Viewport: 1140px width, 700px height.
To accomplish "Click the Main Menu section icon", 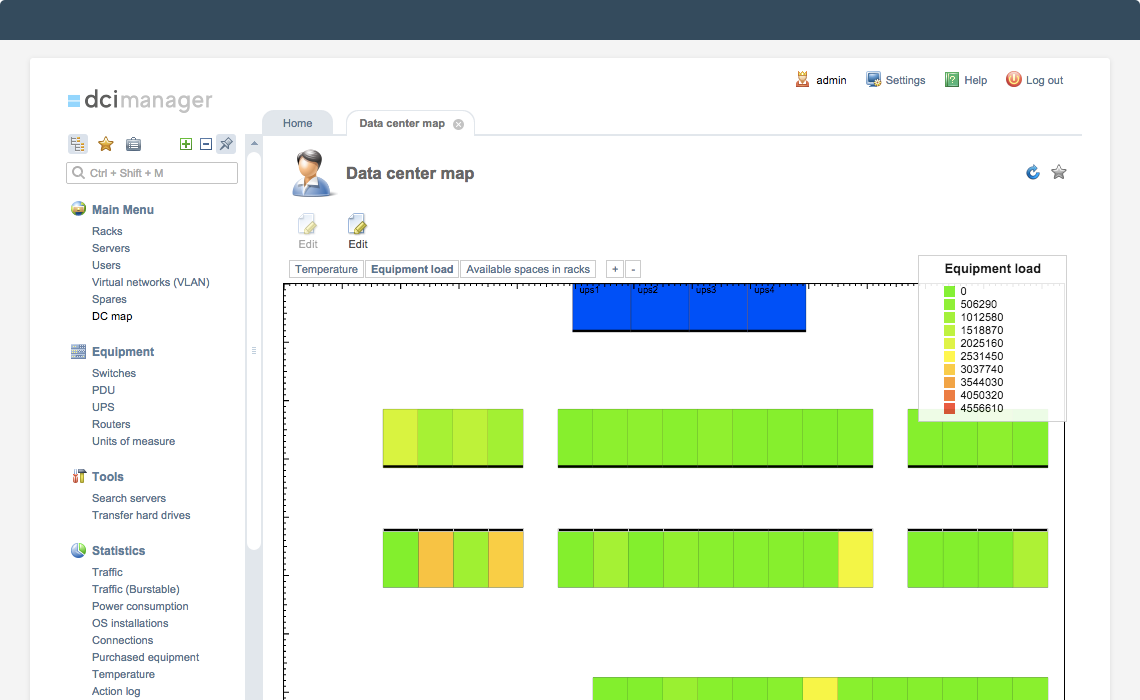I will 79,209.
